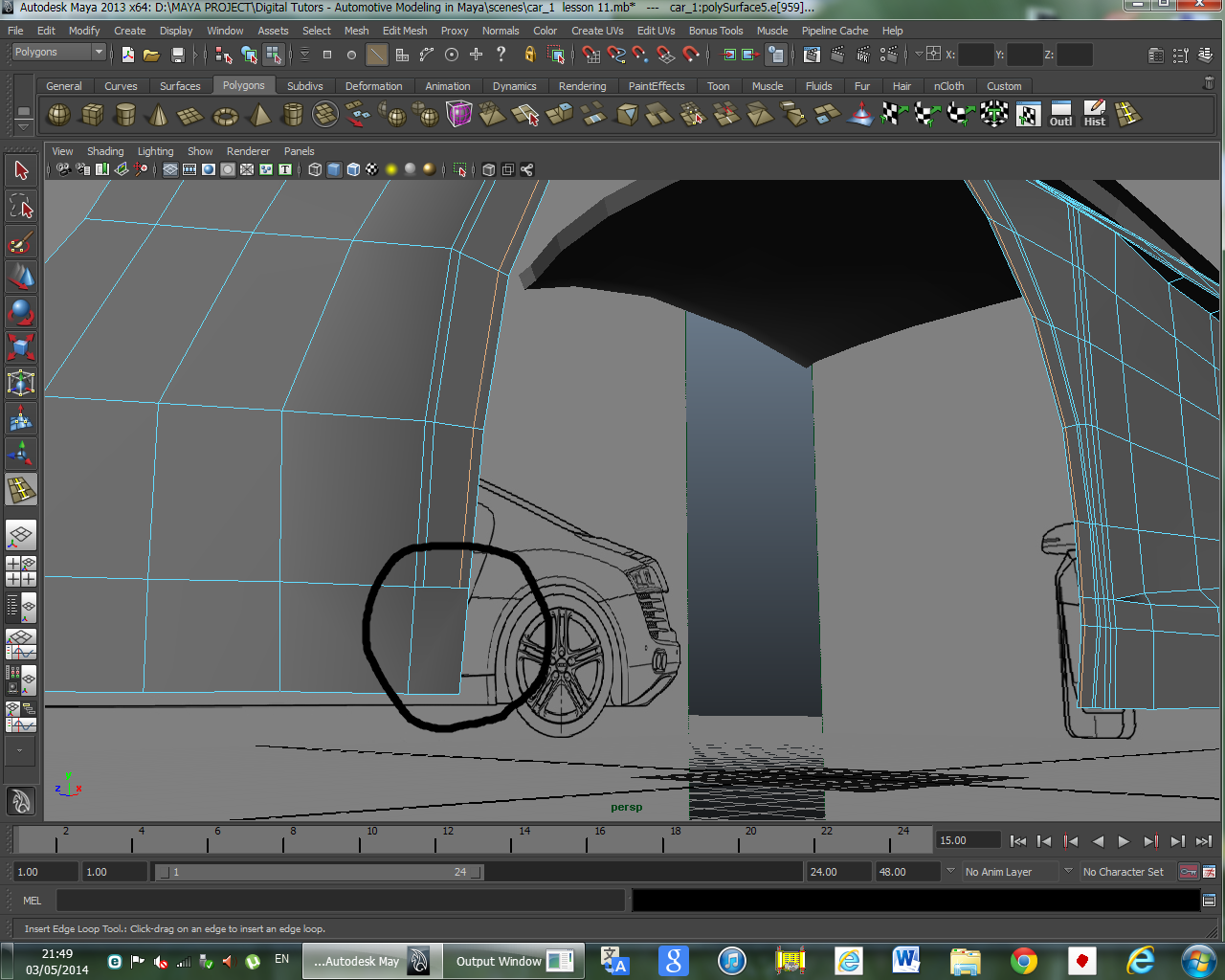Switch to the Surfaces shelf tab
Viewport: 1225px width, 980px height.
(x=180, y=86)
